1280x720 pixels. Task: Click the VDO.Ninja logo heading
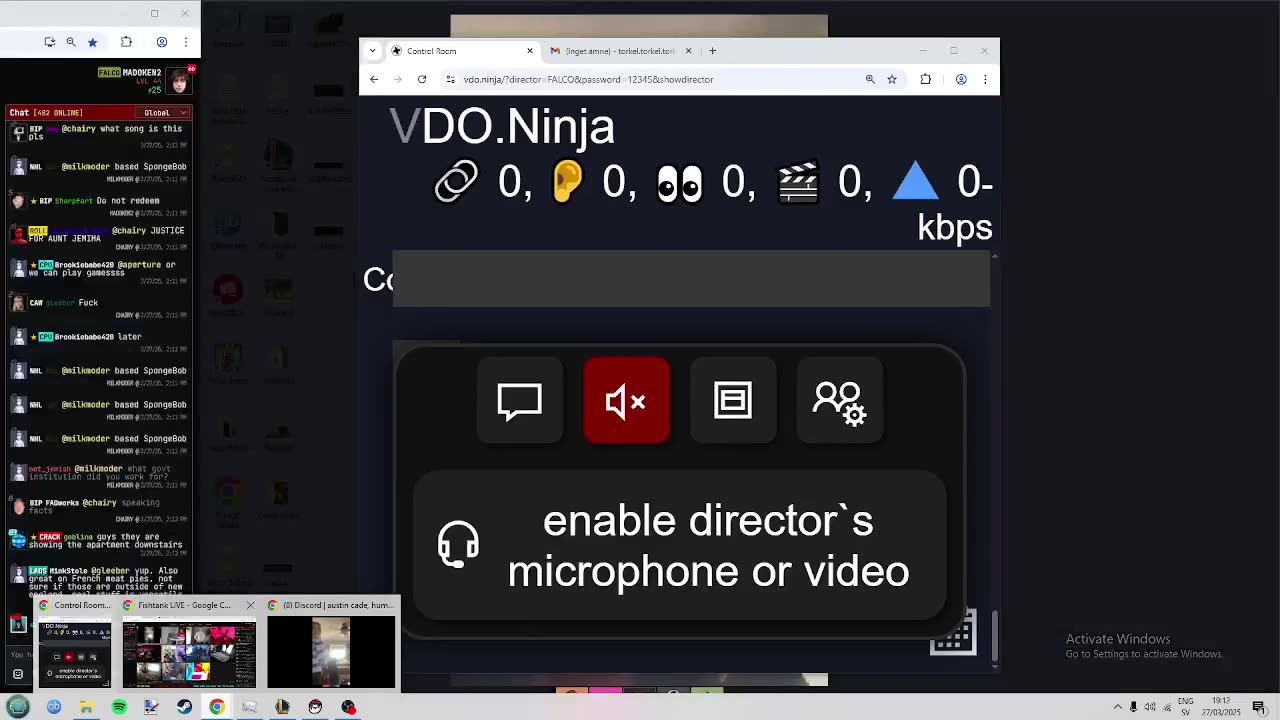click(x=502, y=127)
